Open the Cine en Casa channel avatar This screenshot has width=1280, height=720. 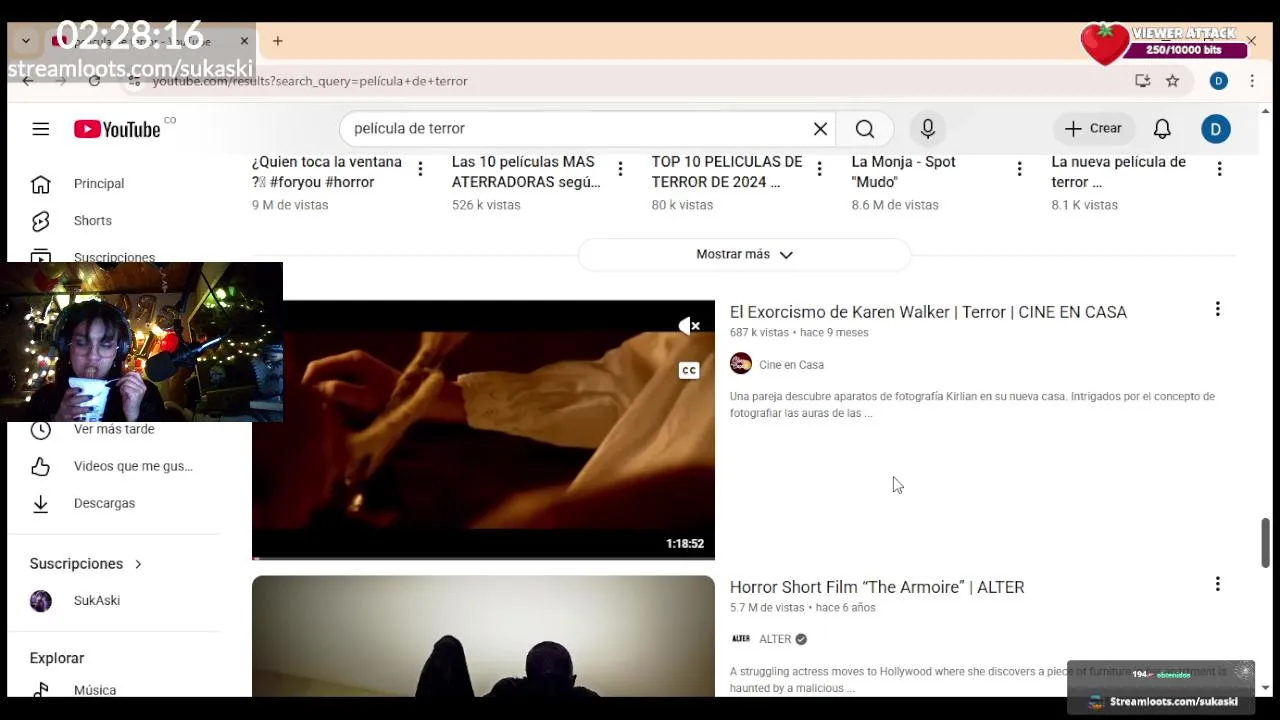(741, 364)
